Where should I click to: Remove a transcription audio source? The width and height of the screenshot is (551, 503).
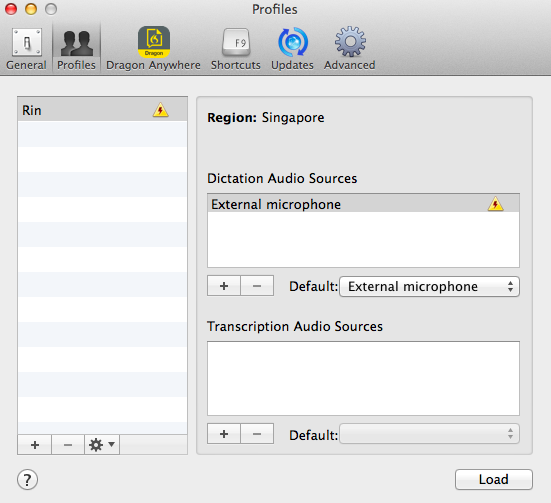[x=257, y=434]
